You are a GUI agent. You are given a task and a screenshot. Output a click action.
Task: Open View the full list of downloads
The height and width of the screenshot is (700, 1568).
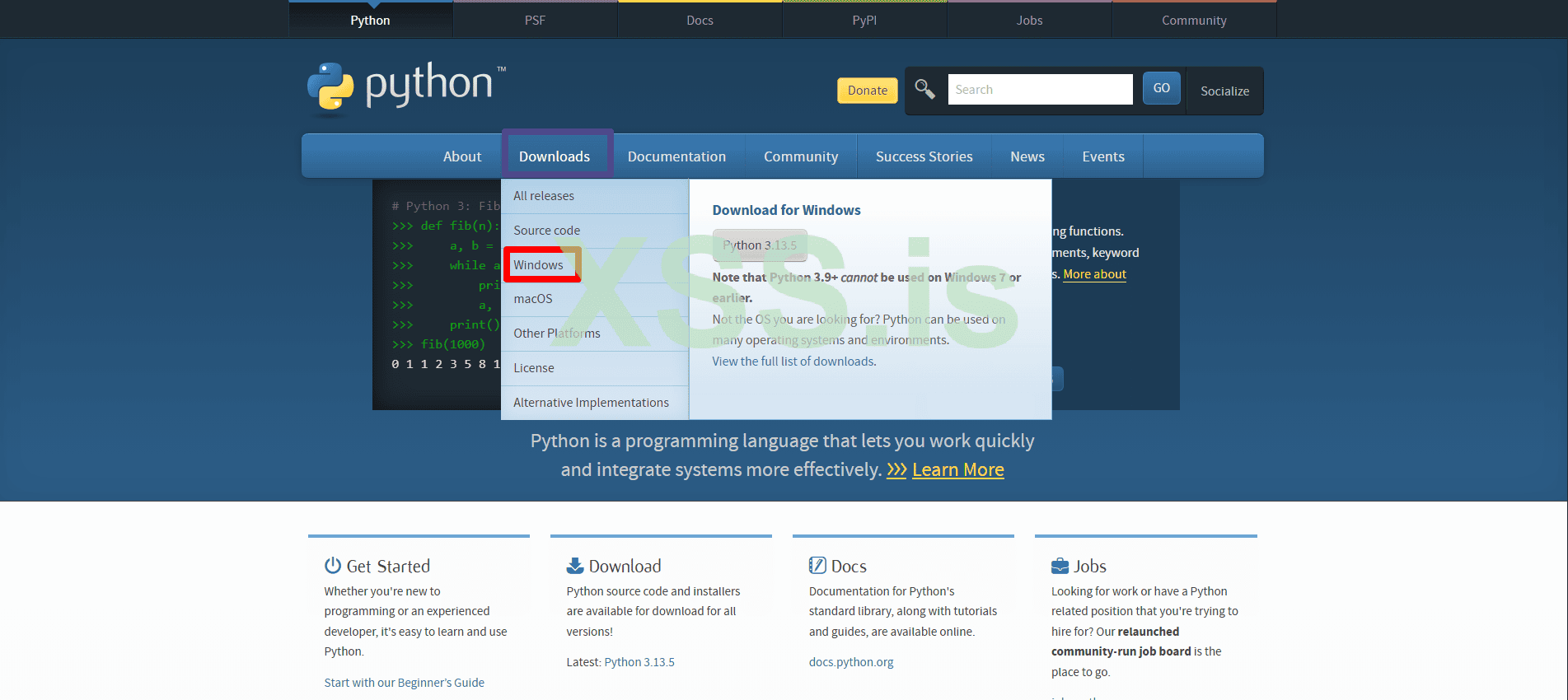click(x=793, y=362)
